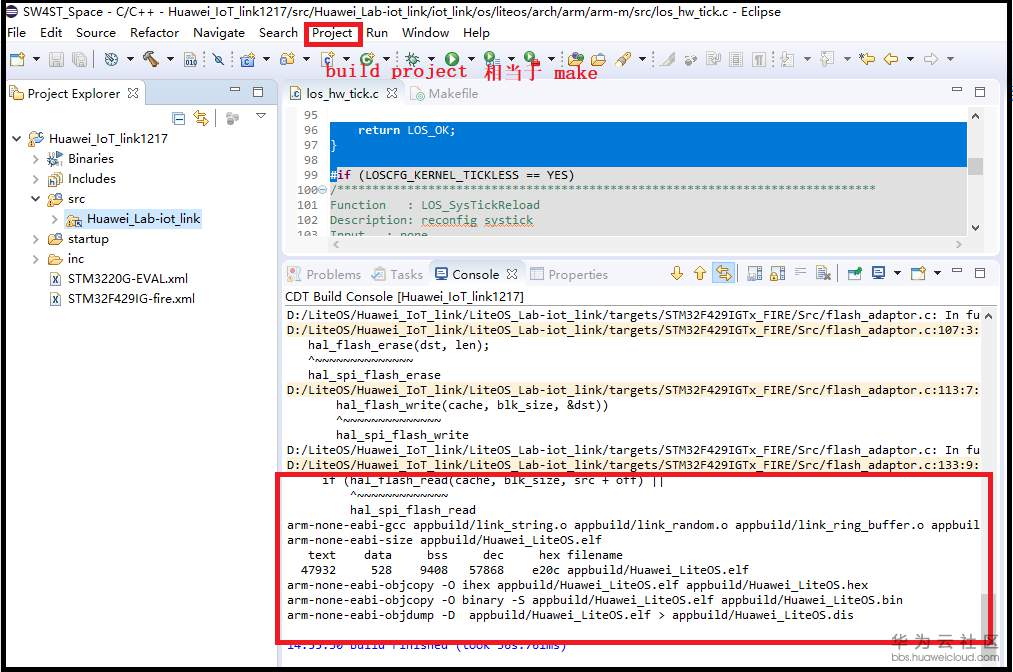The image size is (1013, 672).
Task: Select STM3220G-EVAL.xml file
Action: [x=120, y=278]
